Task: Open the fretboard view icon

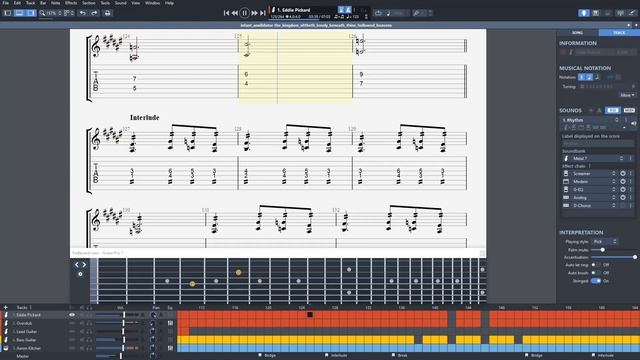Action: [x=584, y=13]
